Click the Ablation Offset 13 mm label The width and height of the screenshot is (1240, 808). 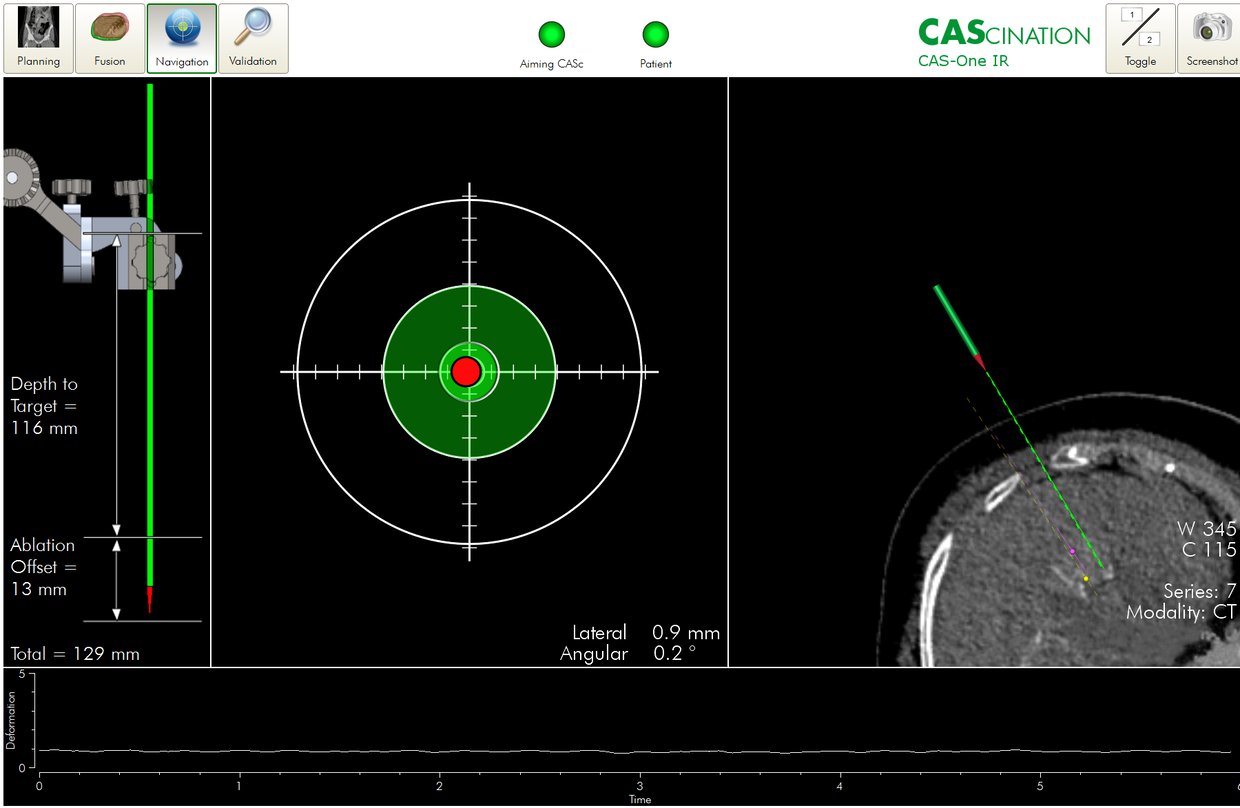pos(43,567)
